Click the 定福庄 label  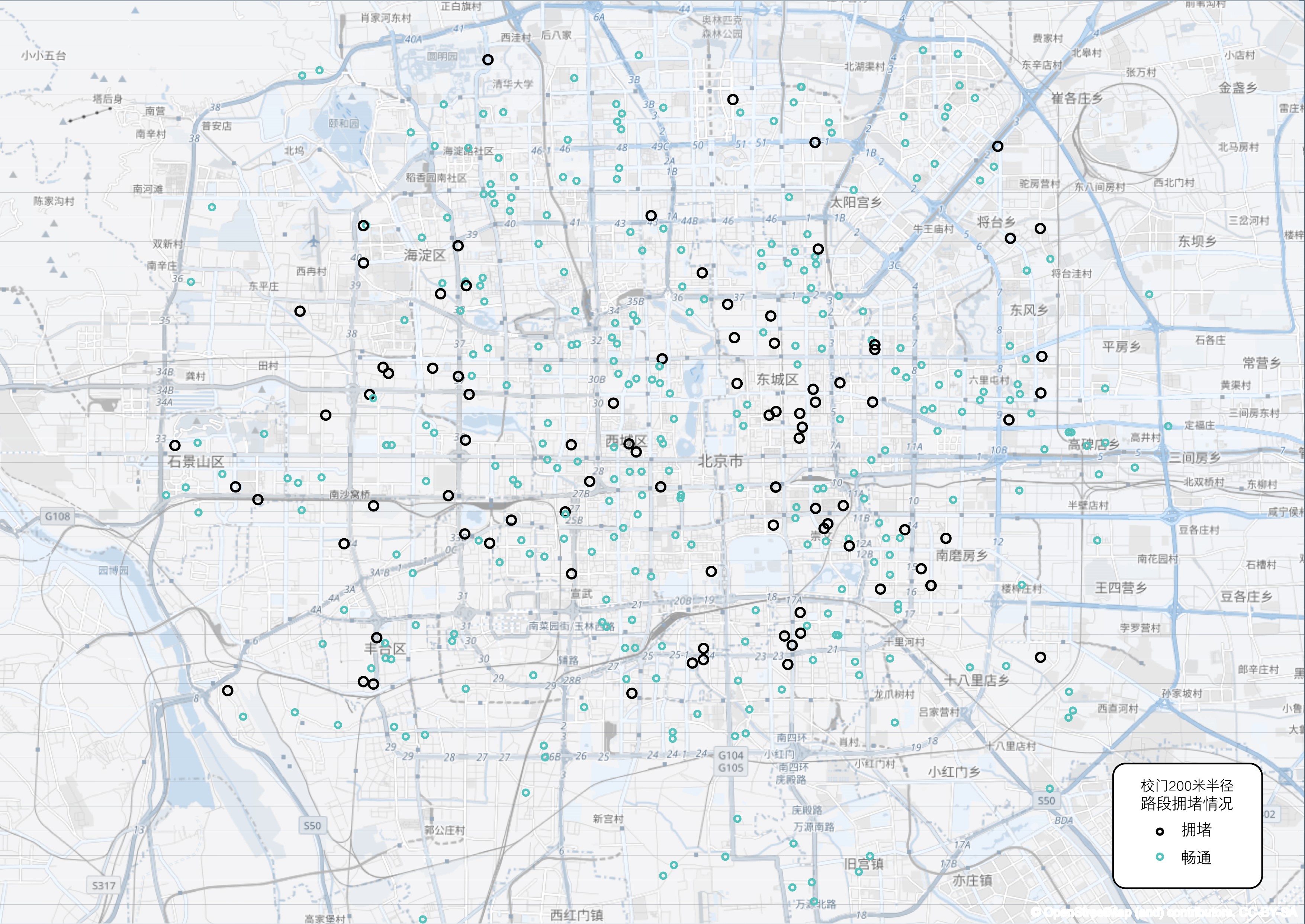tap(1200, 425)
